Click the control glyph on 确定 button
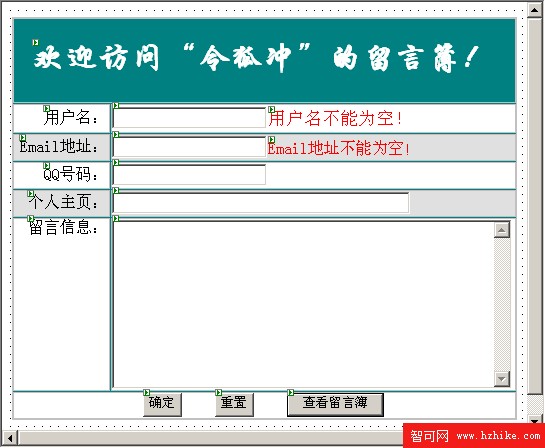Viewport: 545px width, 448px height. (x=146, y=393)
